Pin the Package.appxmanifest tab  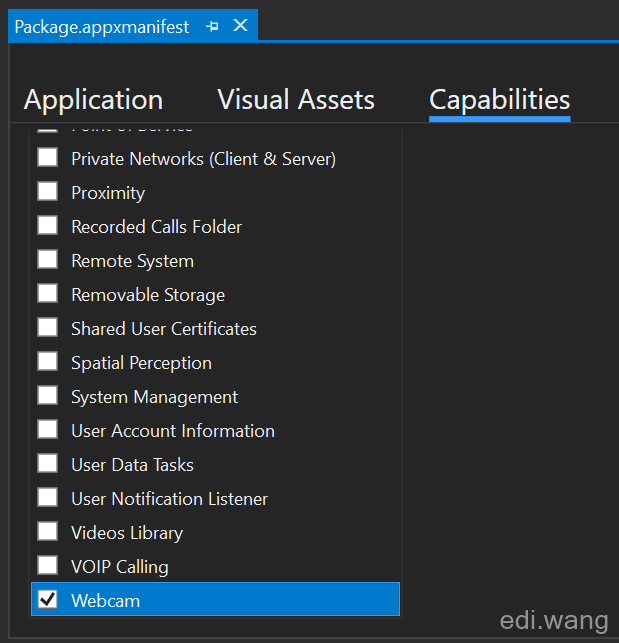pyautogui.click(x=212, y=27)
